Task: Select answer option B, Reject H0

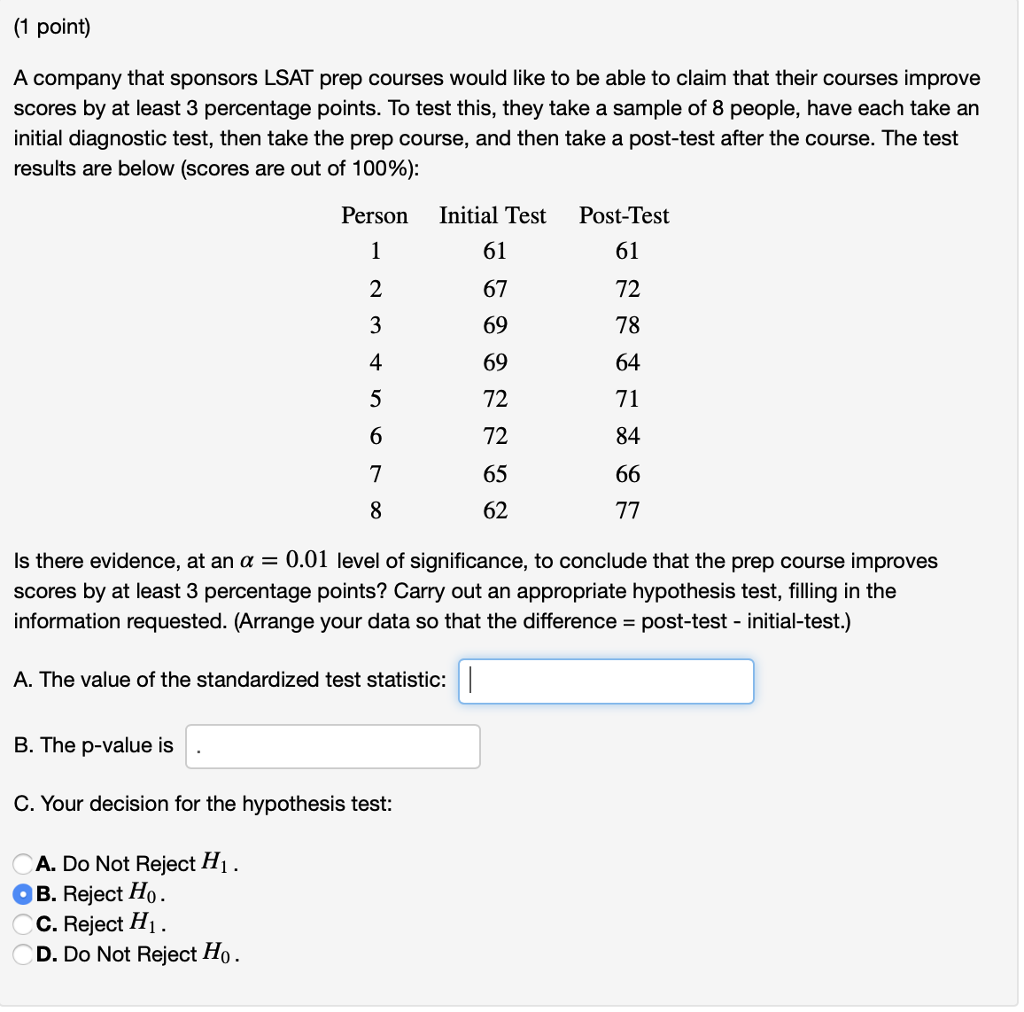Action: point(22,894)
